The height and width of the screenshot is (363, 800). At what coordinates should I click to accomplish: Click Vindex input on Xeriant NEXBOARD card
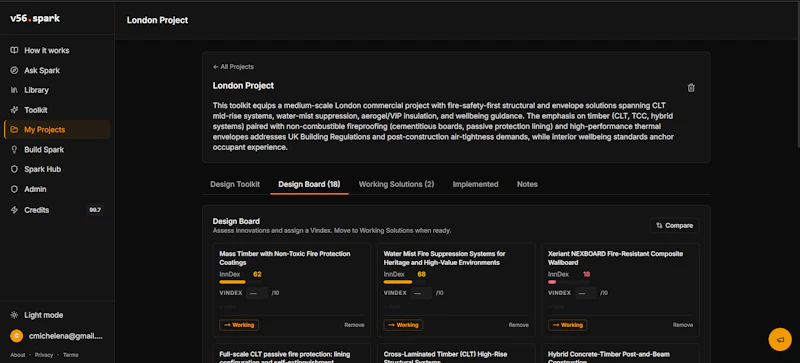click(585, 293)
